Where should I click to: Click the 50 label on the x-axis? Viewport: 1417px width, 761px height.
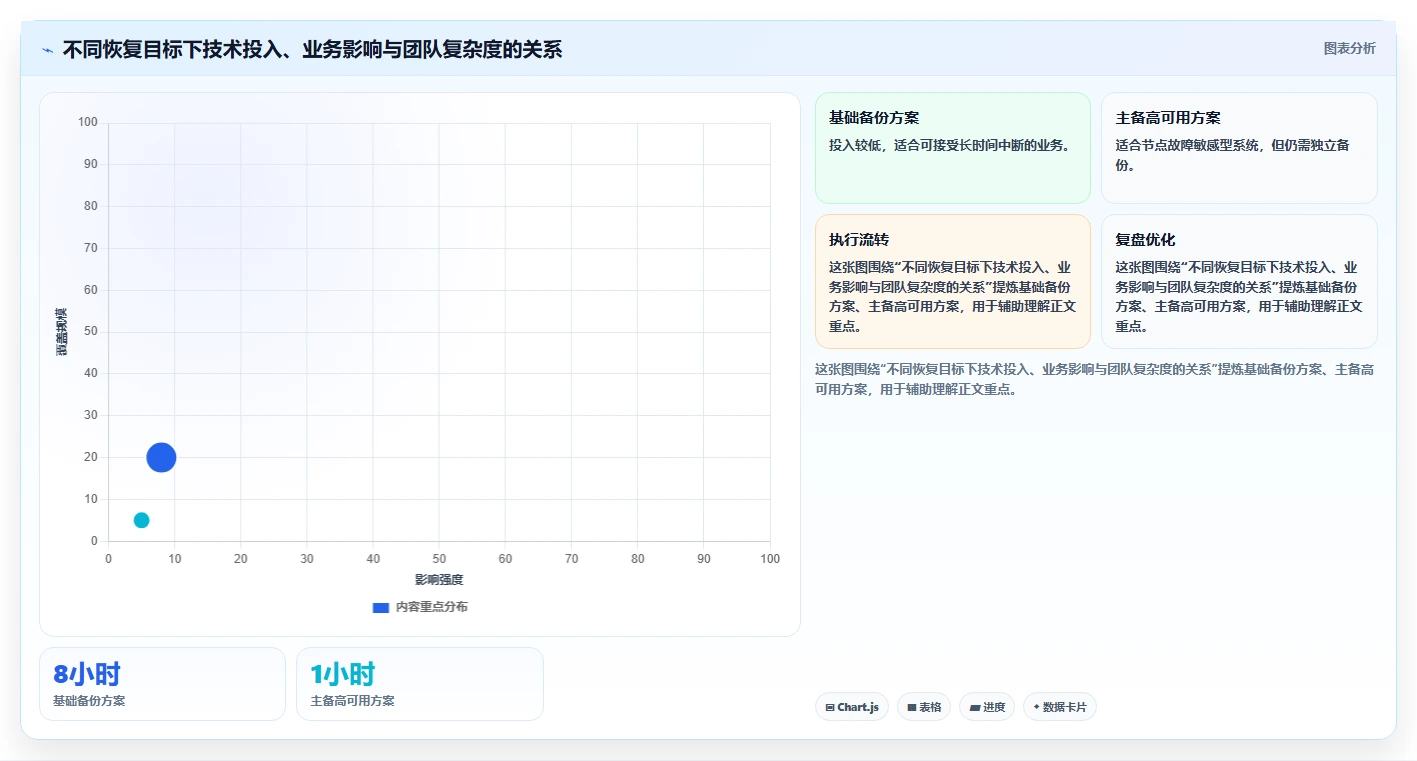point(439,559)
